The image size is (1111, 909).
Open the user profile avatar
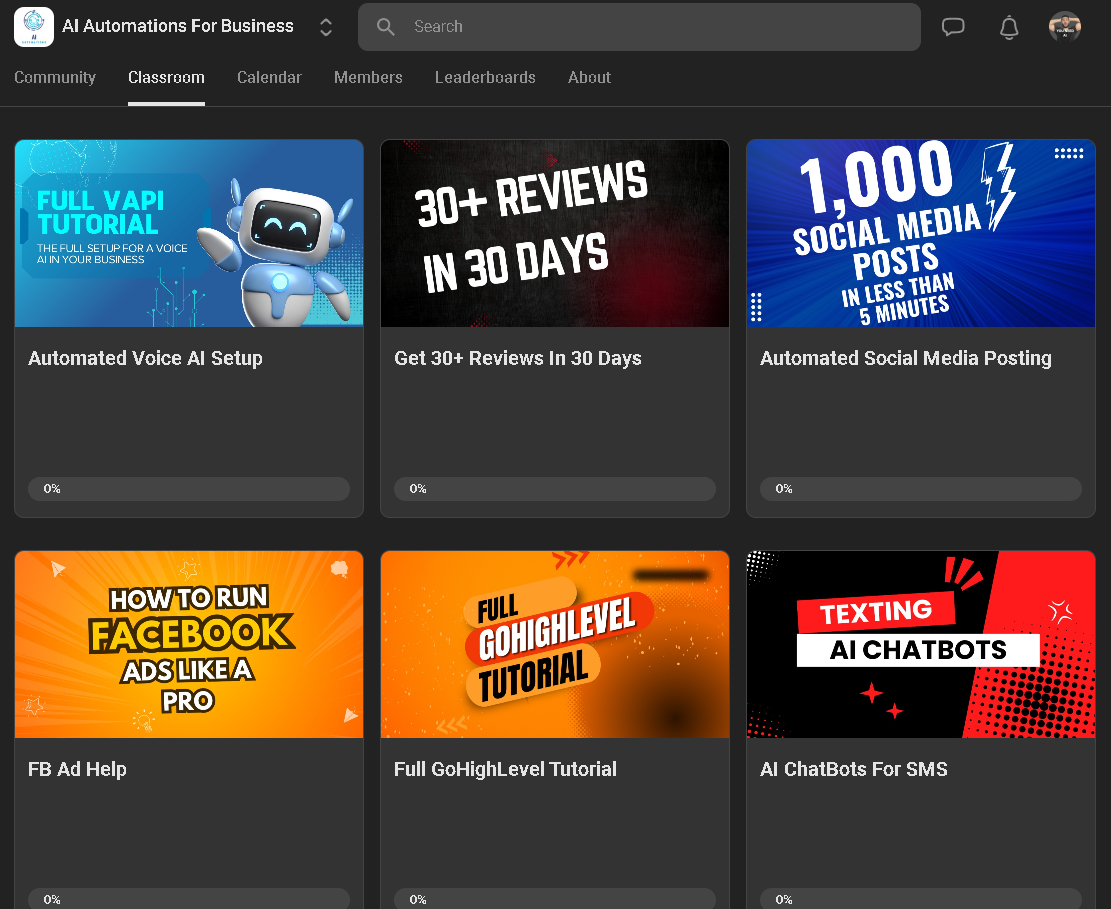(x=1065, y=27)
